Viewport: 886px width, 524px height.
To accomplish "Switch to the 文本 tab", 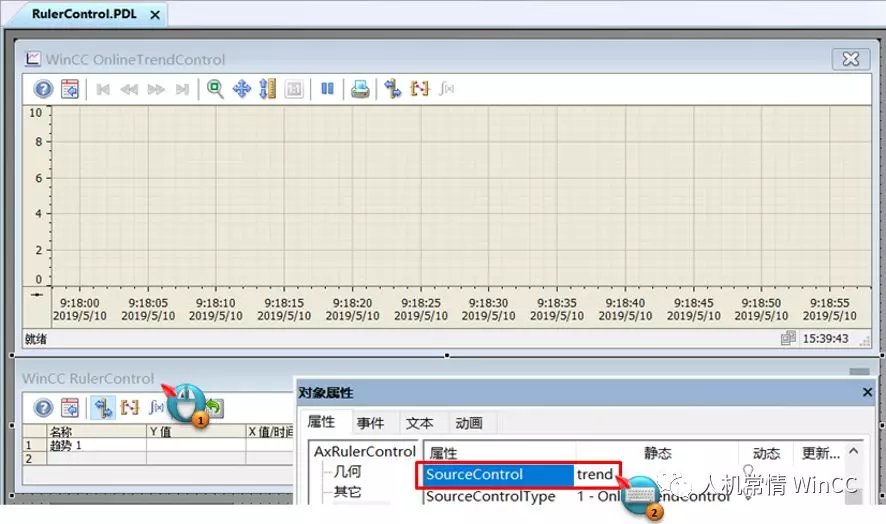I will (x=419, y=423).
